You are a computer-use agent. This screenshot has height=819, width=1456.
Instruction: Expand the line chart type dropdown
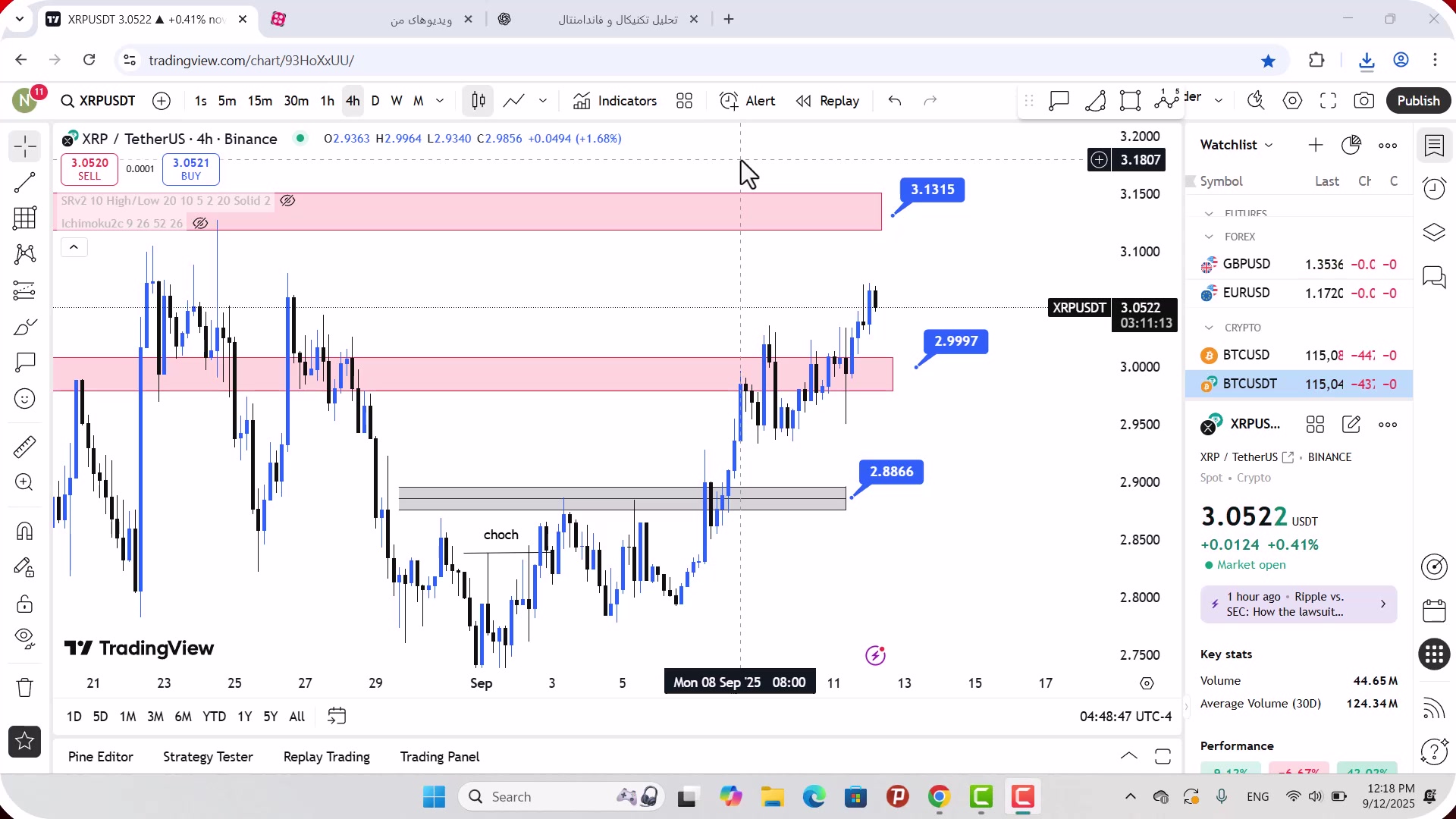(x=543, y=101)
